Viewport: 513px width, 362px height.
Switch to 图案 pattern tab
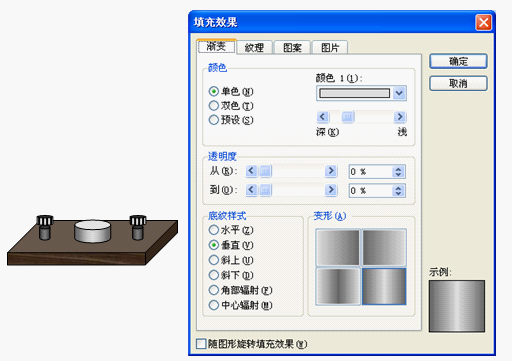point(292,48)
